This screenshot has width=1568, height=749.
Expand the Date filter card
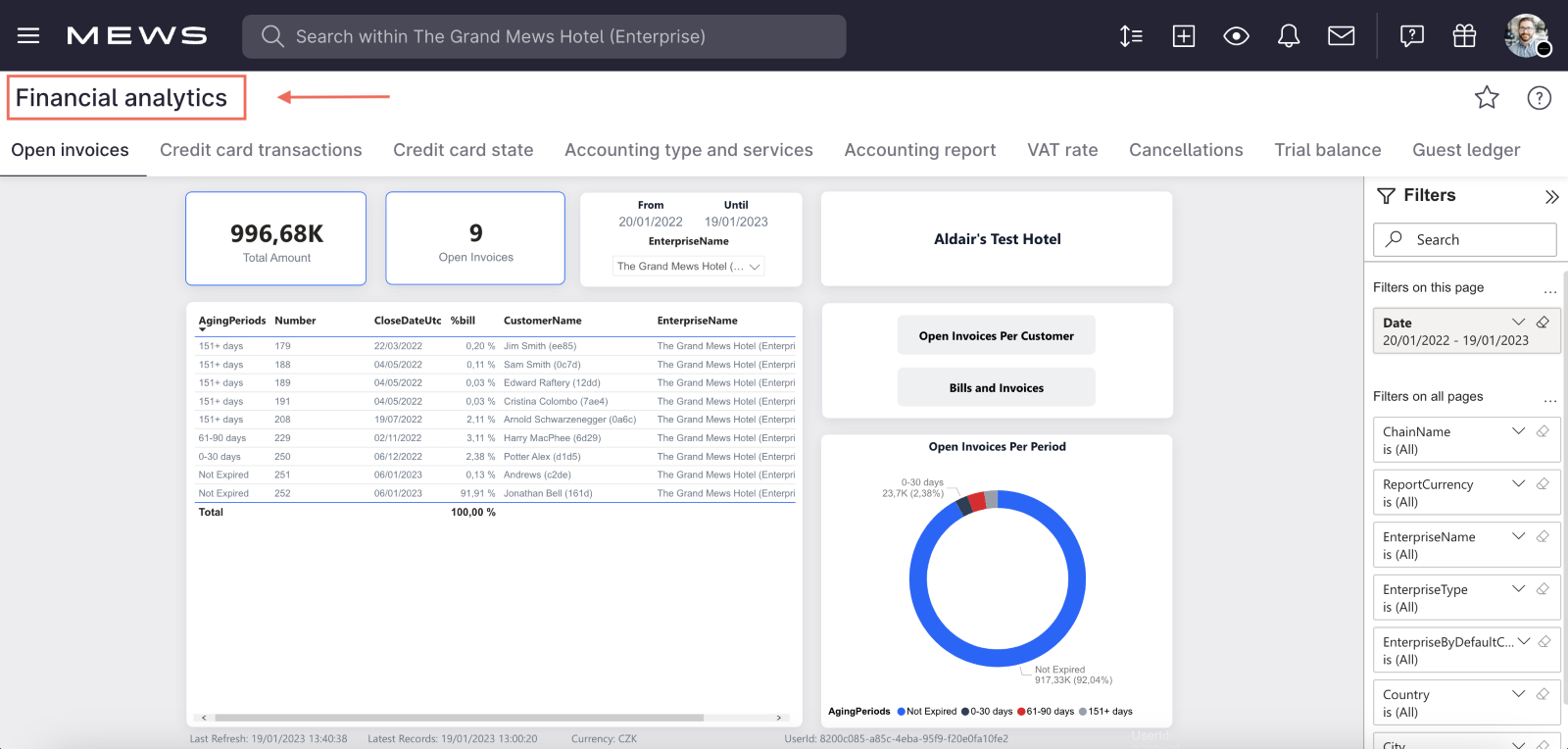pos(1518,322)
